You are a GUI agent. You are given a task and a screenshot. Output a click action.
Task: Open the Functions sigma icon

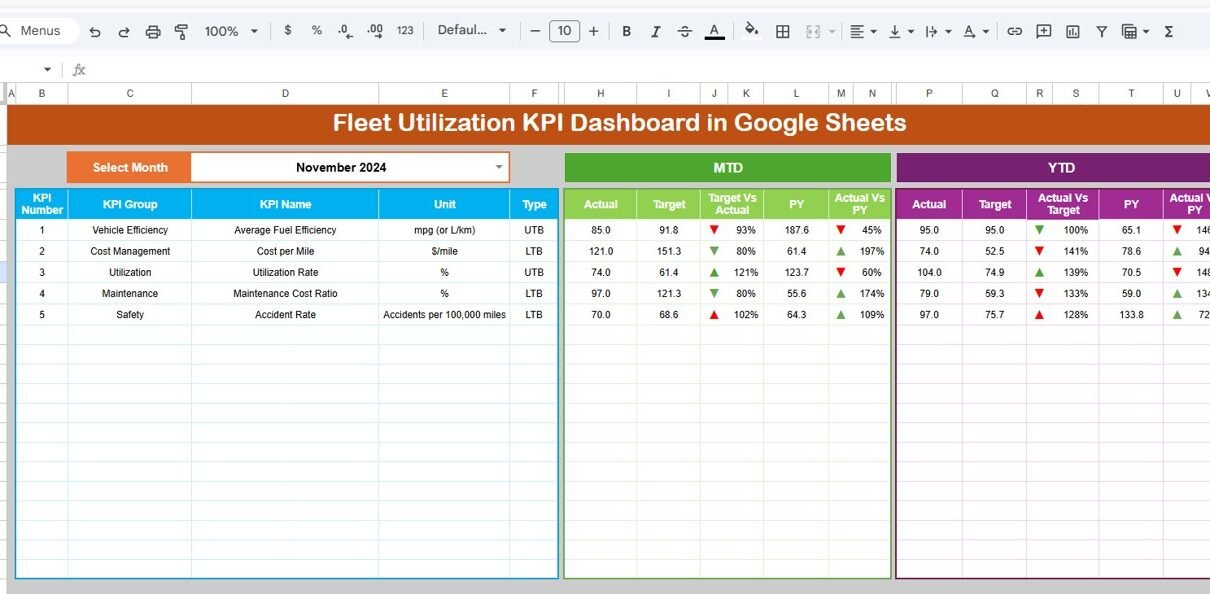pyautogui.click(x=1168, y=31)
